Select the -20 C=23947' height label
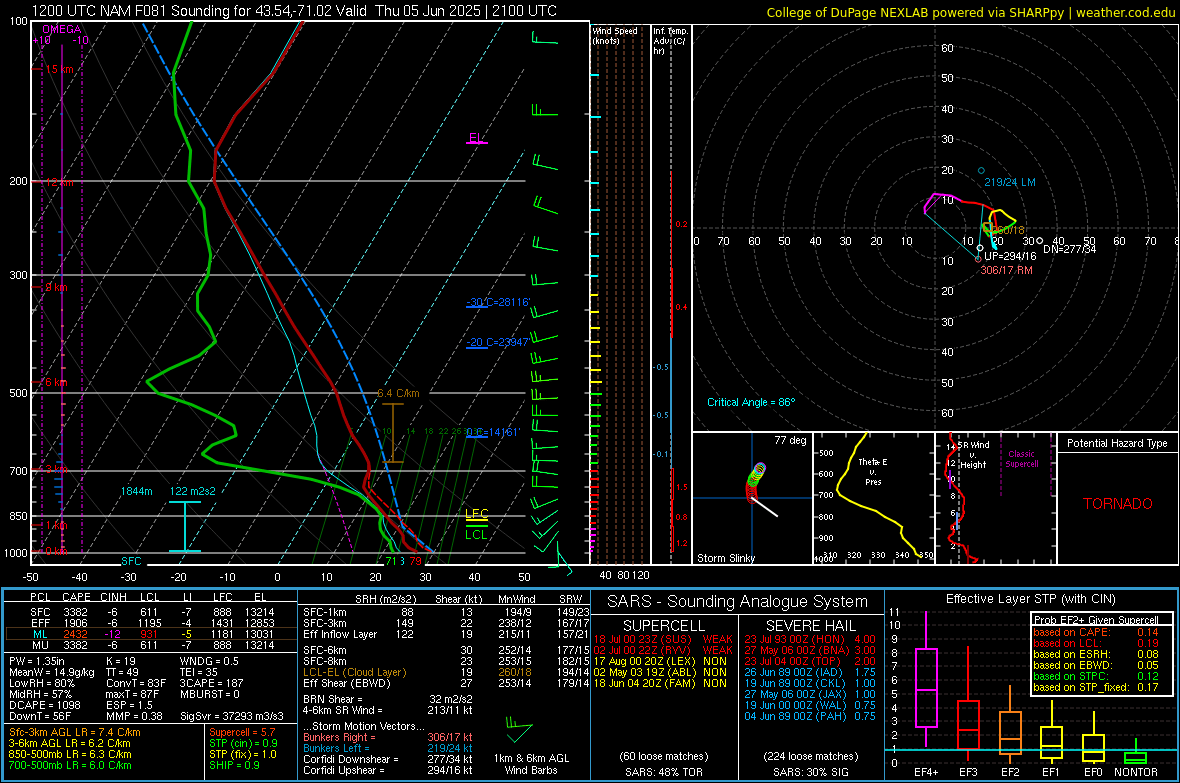The image size is (1180, 783). click(497, 342)
